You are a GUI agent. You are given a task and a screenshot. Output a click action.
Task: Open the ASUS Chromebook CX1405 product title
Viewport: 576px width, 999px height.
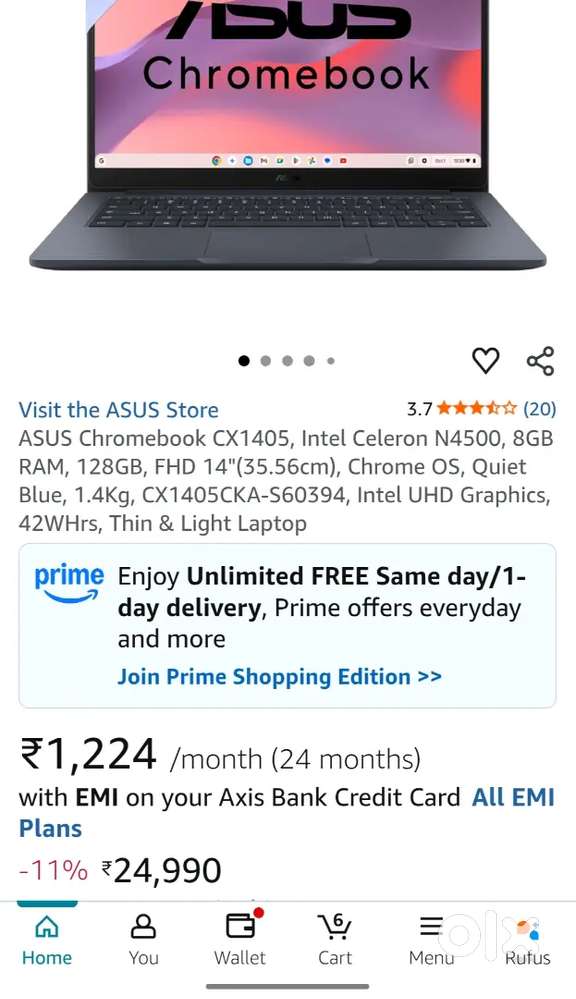tap(286, 481)
